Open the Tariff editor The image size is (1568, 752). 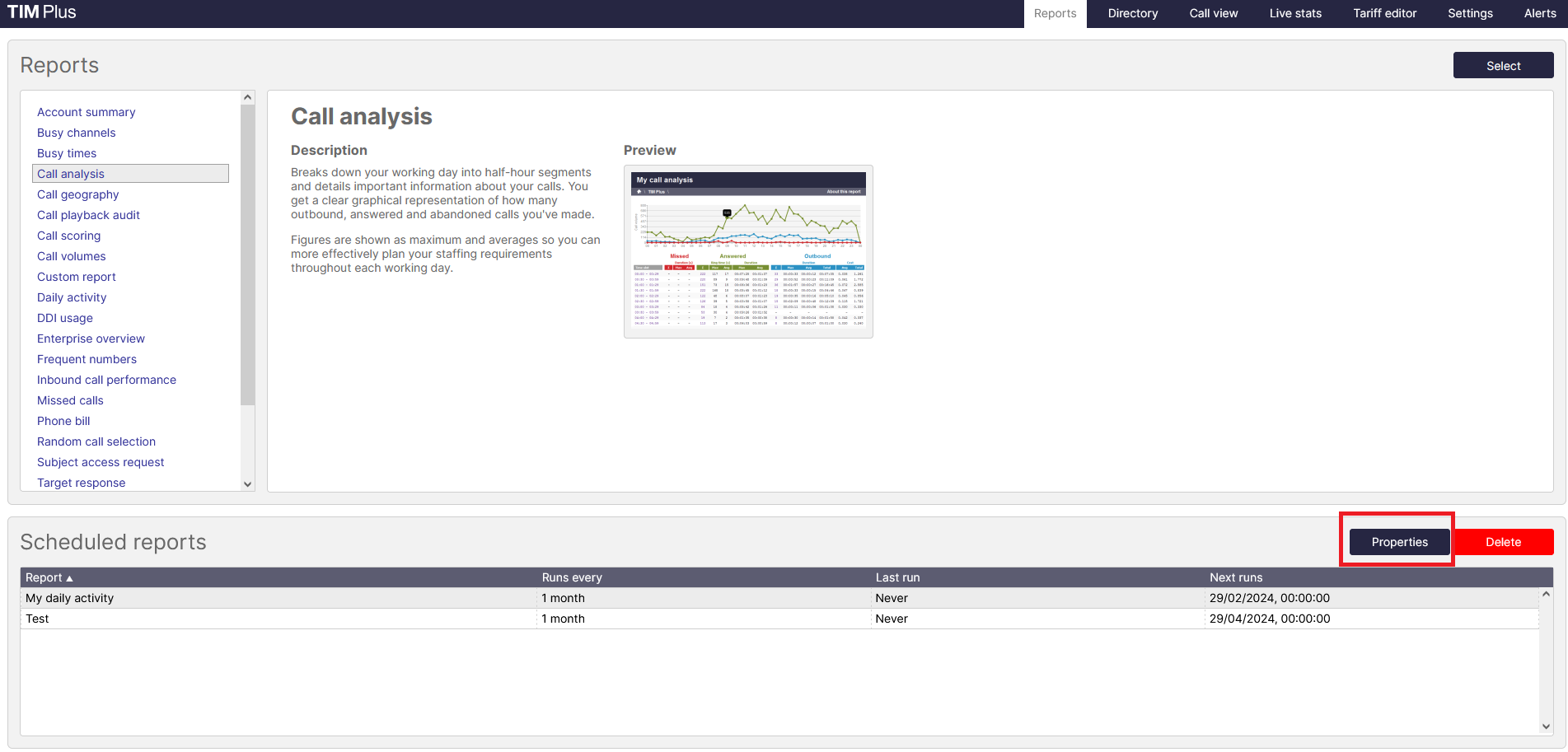(1385, 13)
